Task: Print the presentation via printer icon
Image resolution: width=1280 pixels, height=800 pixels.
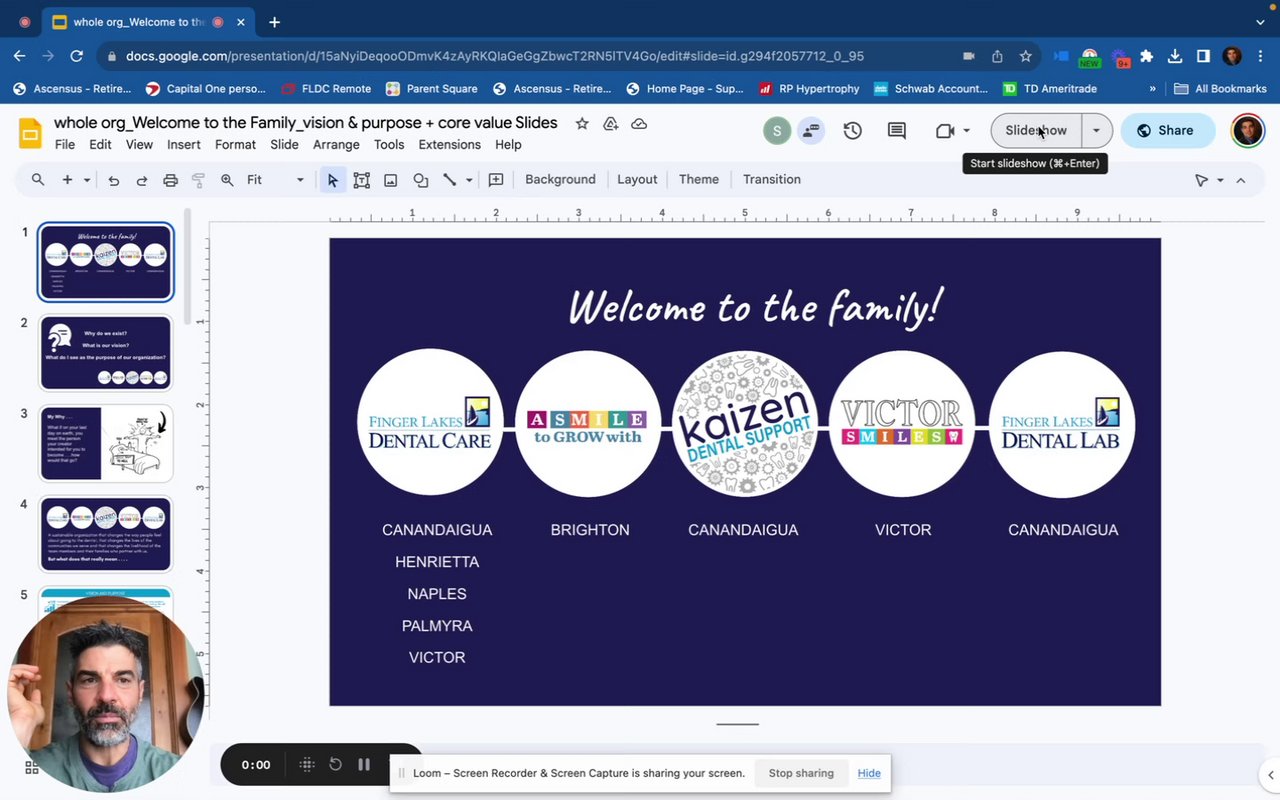Action: tap(170, 180)
